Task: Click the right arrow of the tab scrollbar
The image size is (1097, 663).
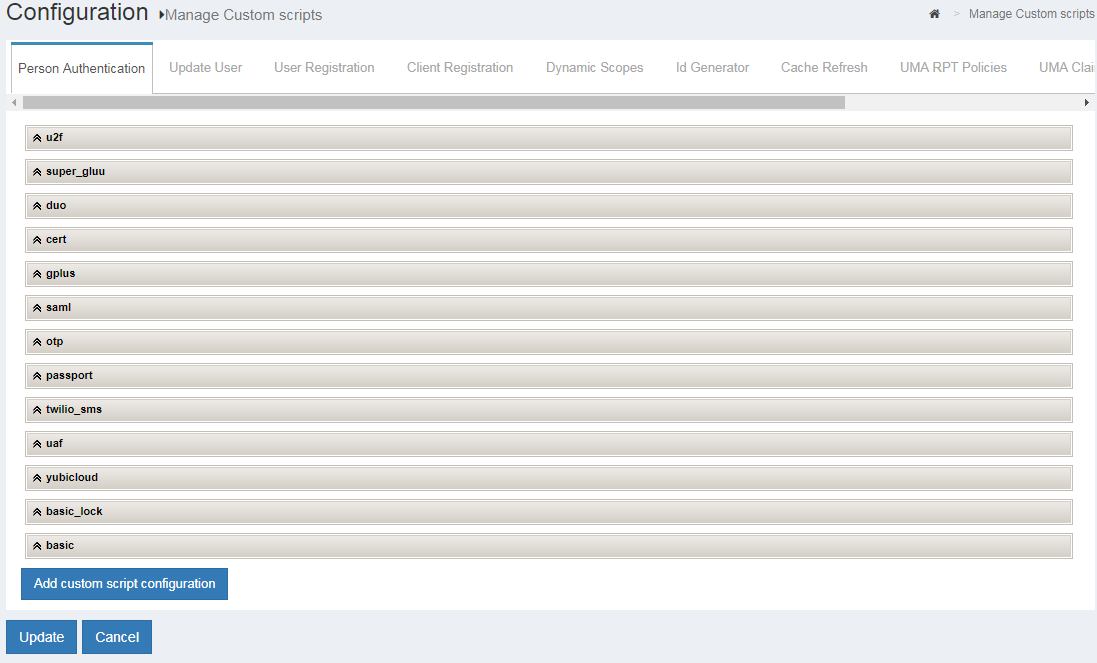Action: click(1087, 101)
